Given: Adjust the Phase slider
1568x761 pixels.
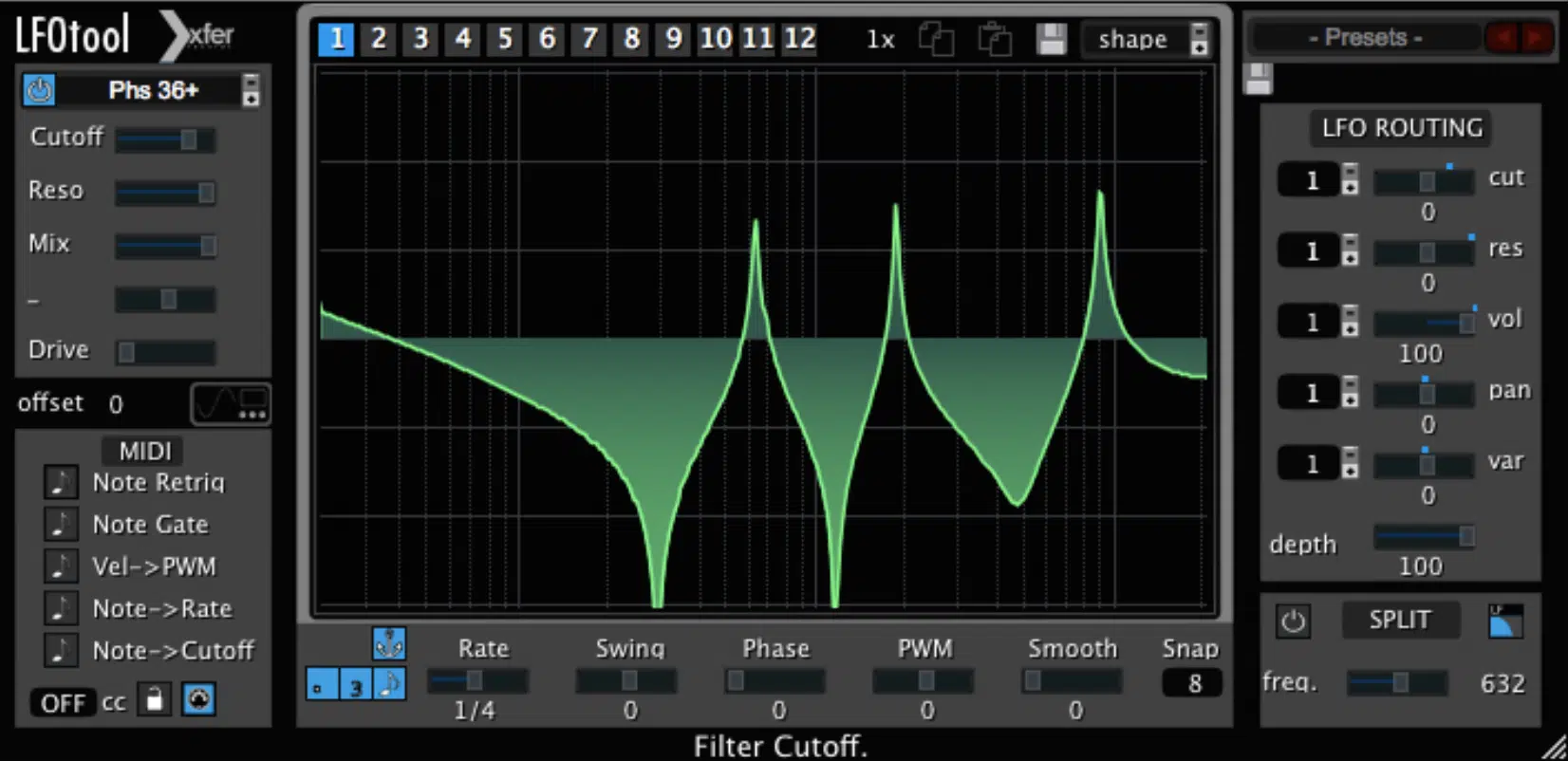Looking at the screenshot, I should click(x=775, y=681).
